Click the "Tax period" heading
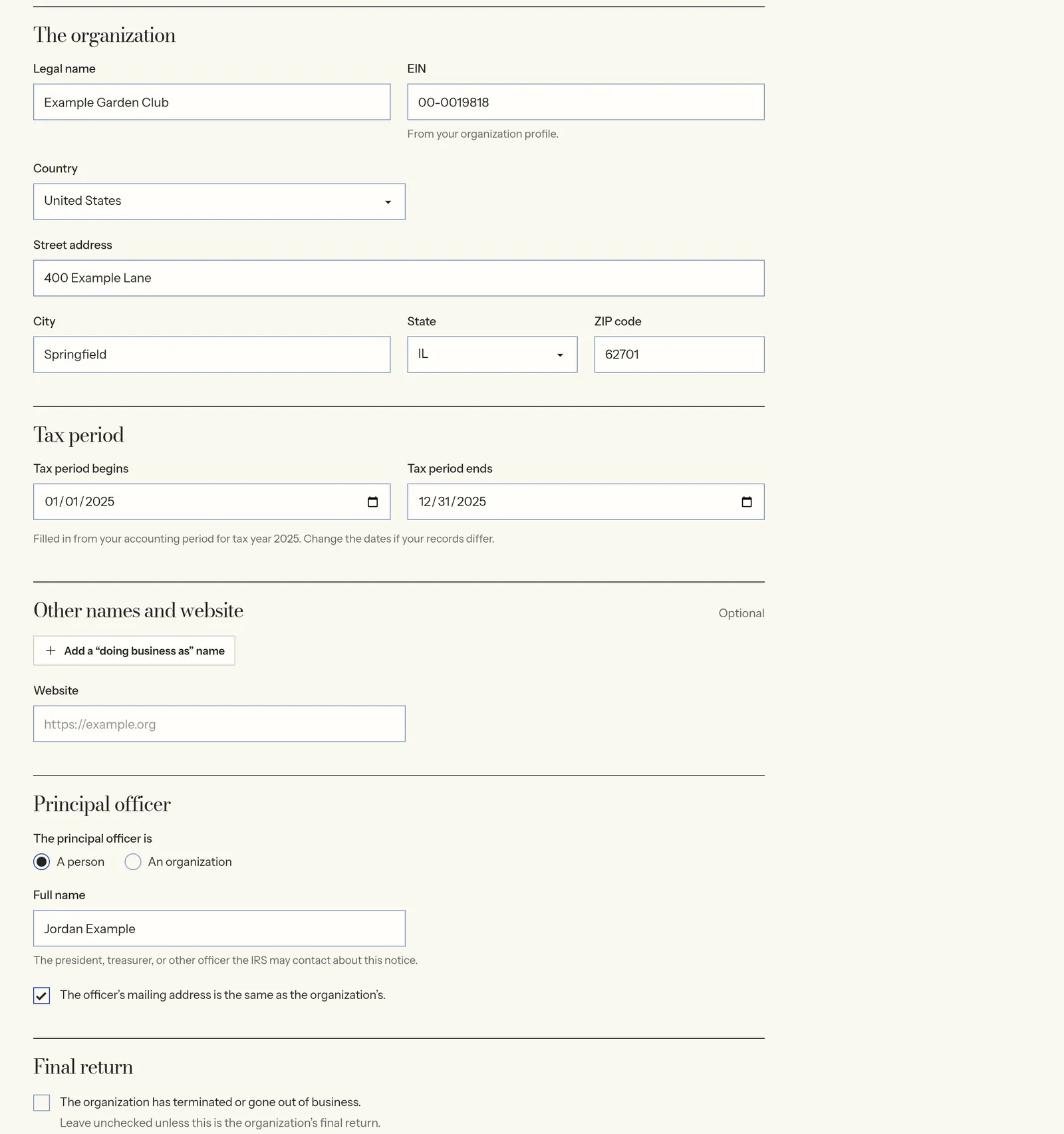Viewport: 1064px width, 1134px height. tap(78, 435)
